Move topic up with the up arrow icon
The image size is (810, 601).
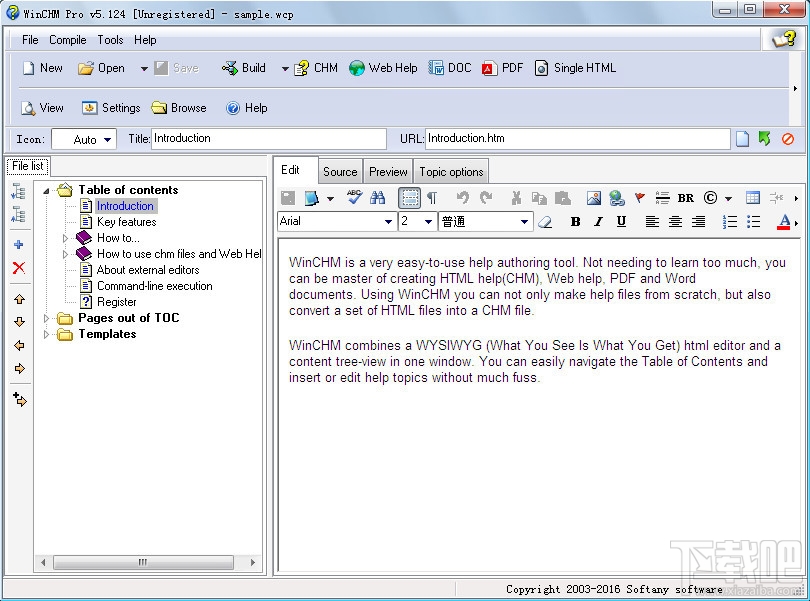click(20, 299)
